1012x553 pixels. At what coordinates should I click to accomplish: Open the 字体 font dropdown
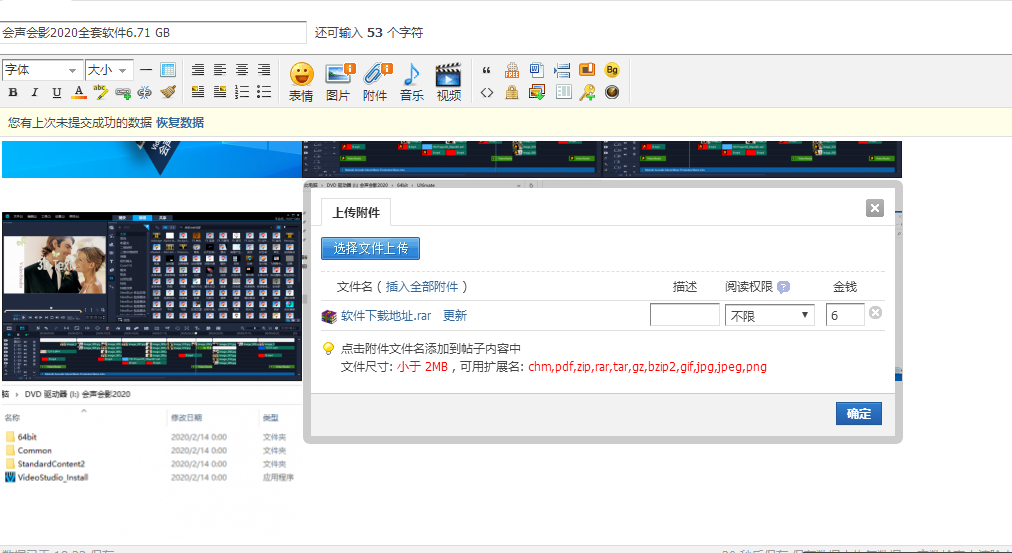pyautogui.click(x=41, y=70)
